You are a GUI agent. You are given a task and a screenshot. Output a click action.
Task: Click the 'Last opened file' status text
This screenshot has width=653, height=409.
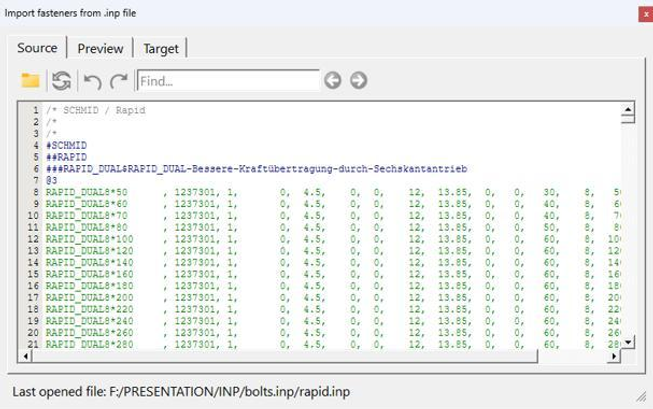pyautogui.click(x=181, y=392)
